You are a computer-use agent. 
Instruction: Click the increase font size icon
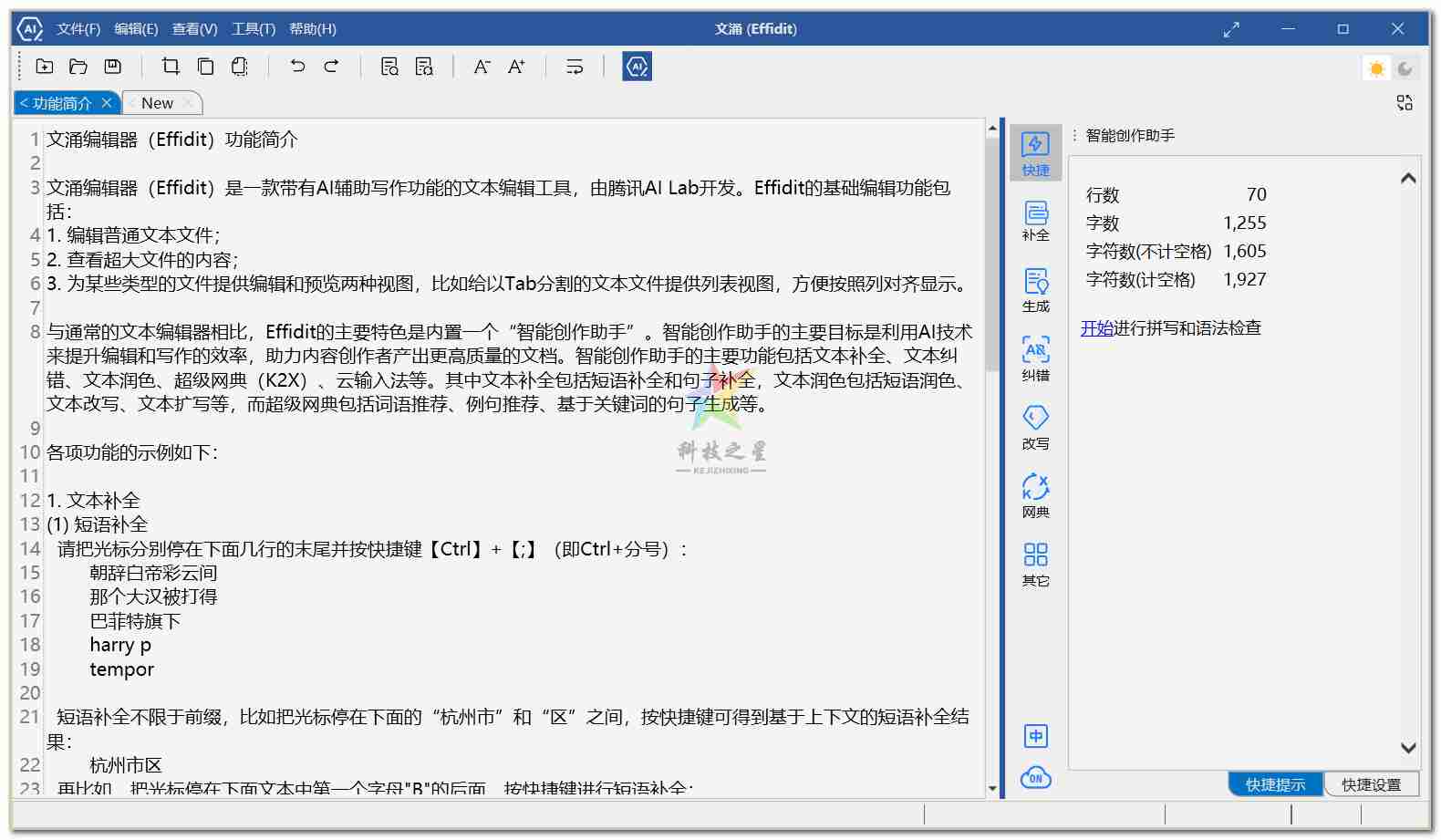pyautogui.click(x=516, y=67)
